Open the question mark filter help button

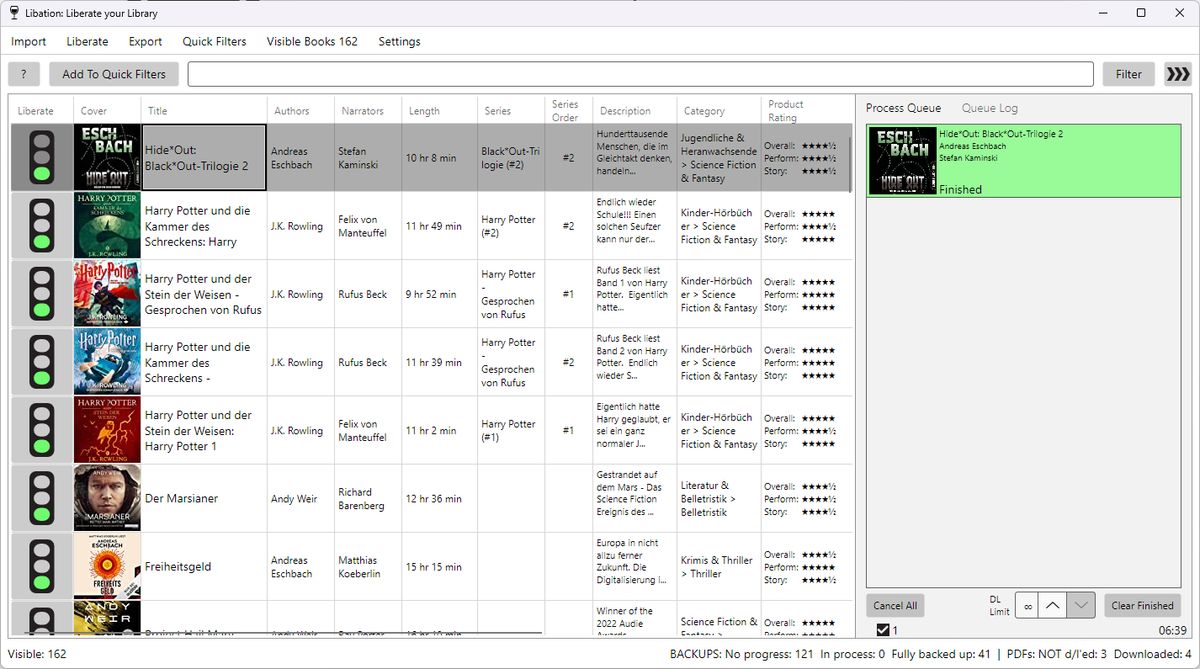tap(24, 74)
